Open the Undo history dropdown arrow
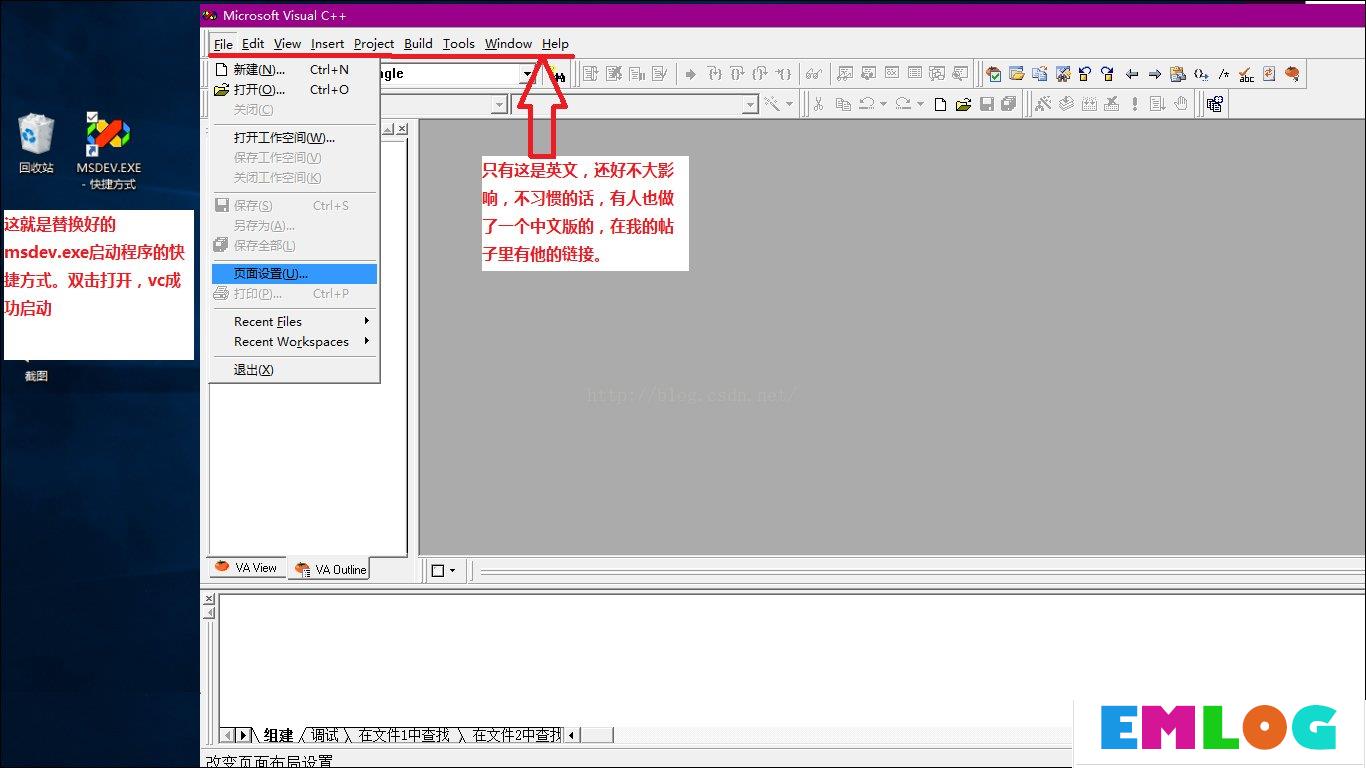 point(883,104)
